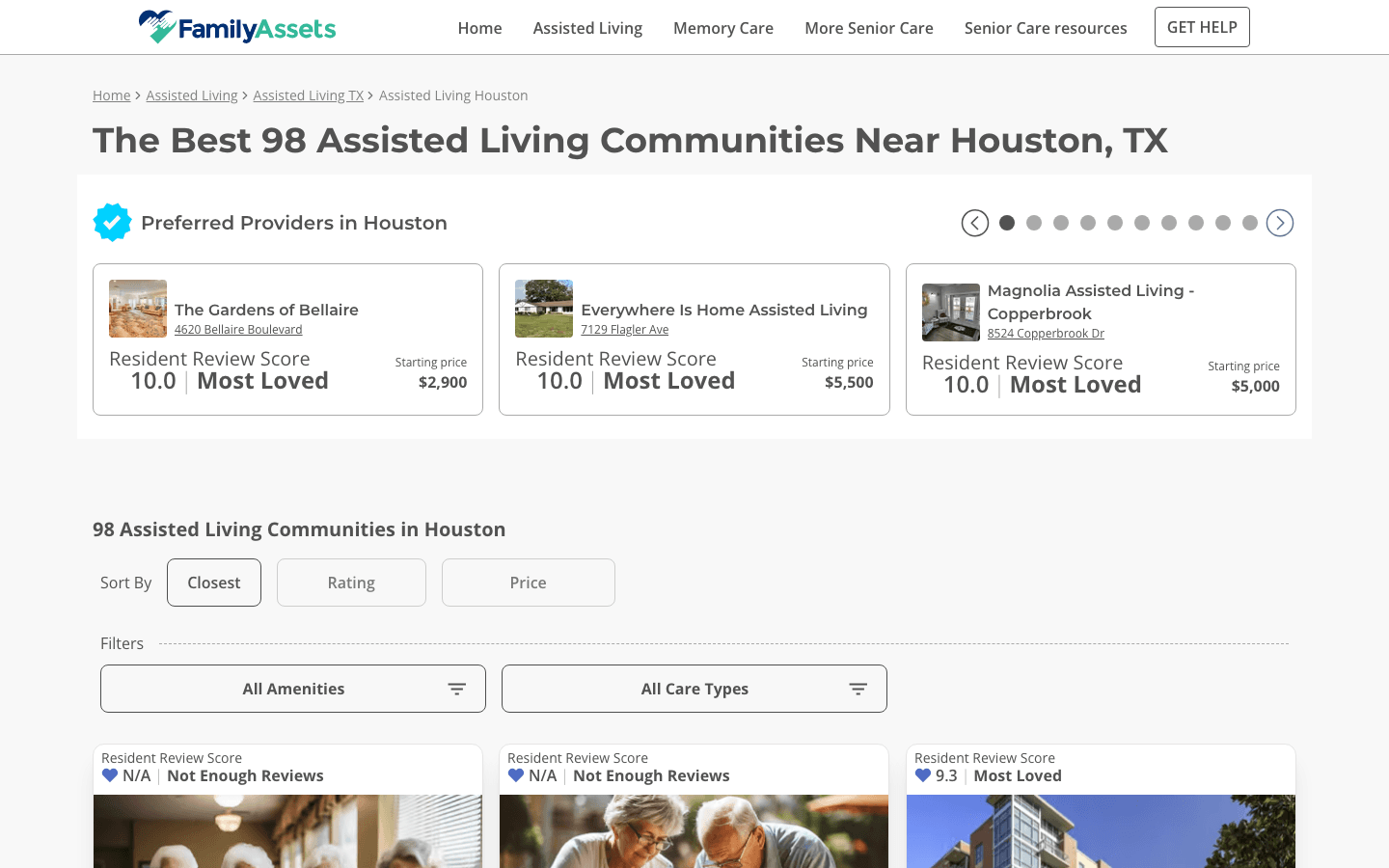The width and height of the screenshot is (1389, 868).
Task: Open the 8524 Copperbrook Dr address link
Action: pos(1046,334)
